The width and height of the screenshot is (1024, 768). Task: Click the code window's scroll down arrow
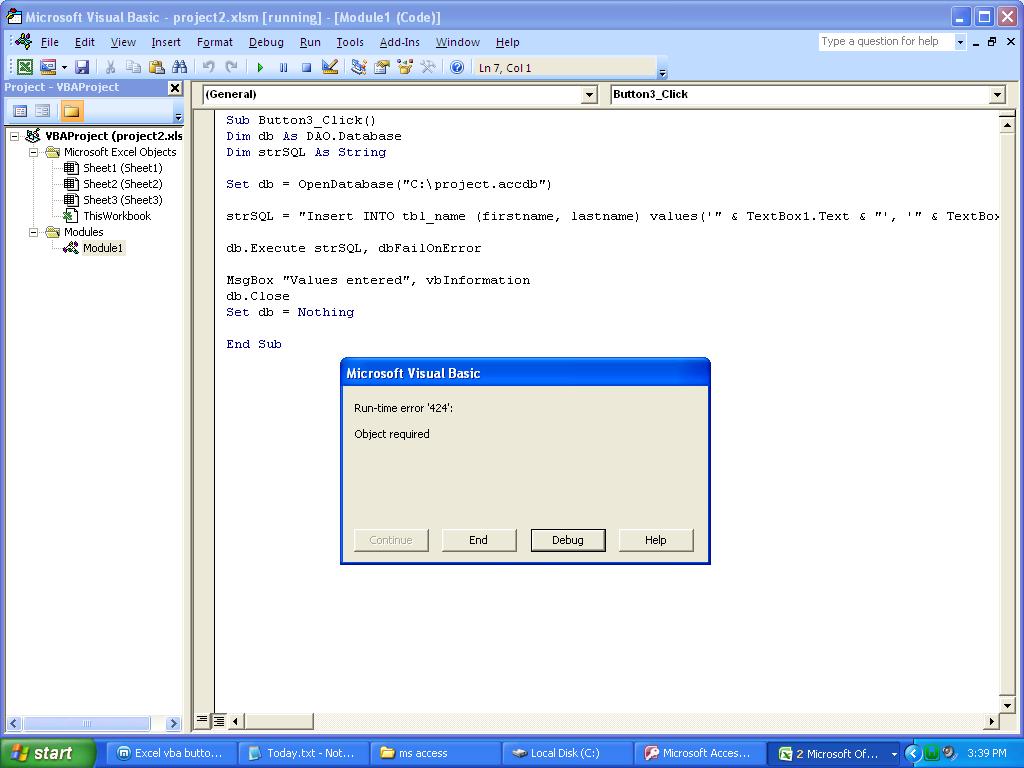click(1006, 705)
